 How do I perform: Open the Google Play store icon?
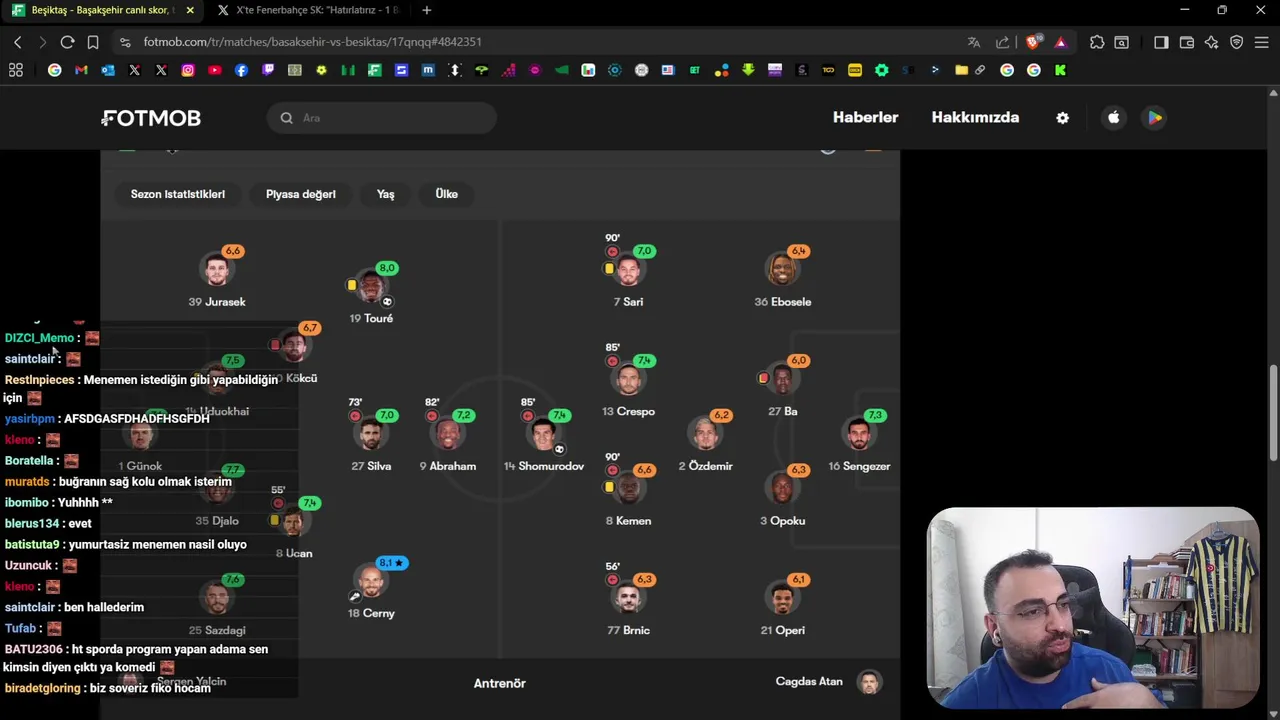click(1155, 118)
